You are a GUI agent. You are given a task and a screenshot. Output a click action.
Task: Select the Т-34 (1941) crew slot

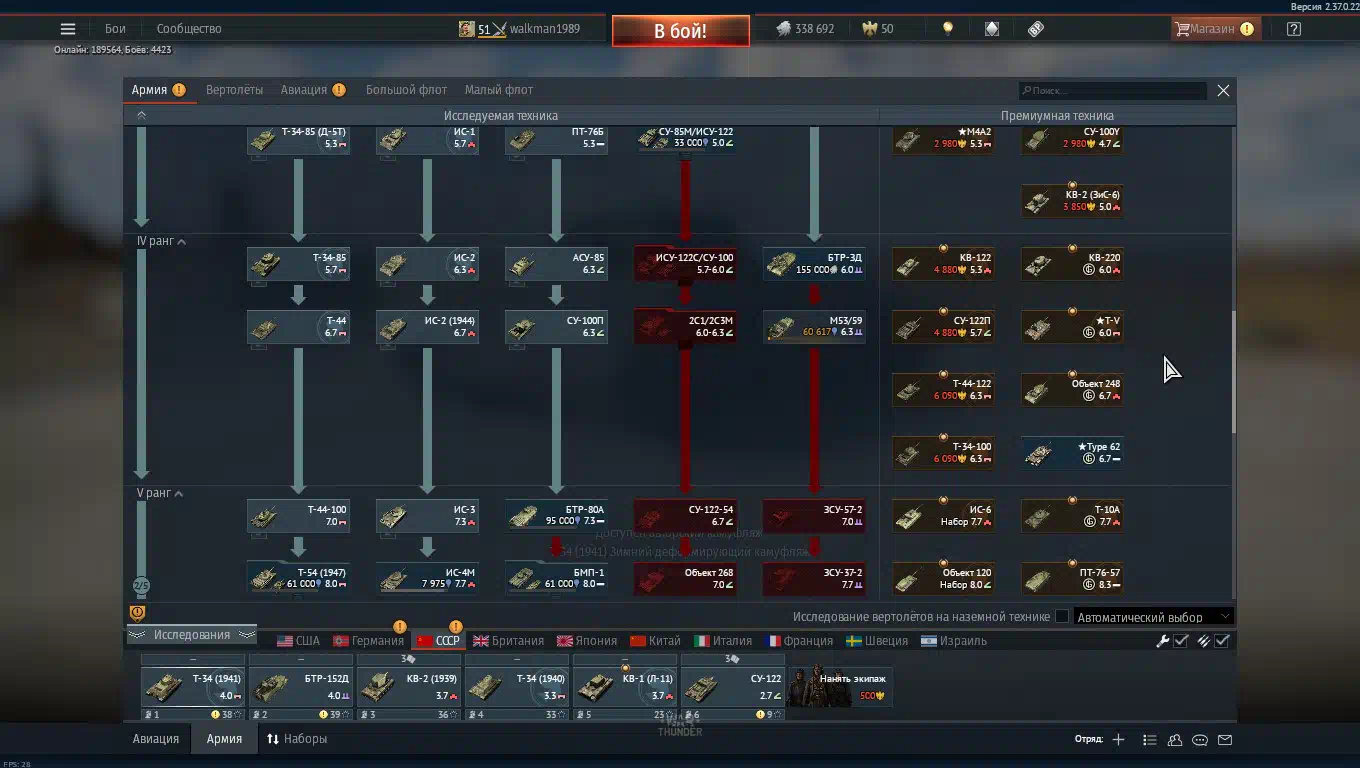193,687
